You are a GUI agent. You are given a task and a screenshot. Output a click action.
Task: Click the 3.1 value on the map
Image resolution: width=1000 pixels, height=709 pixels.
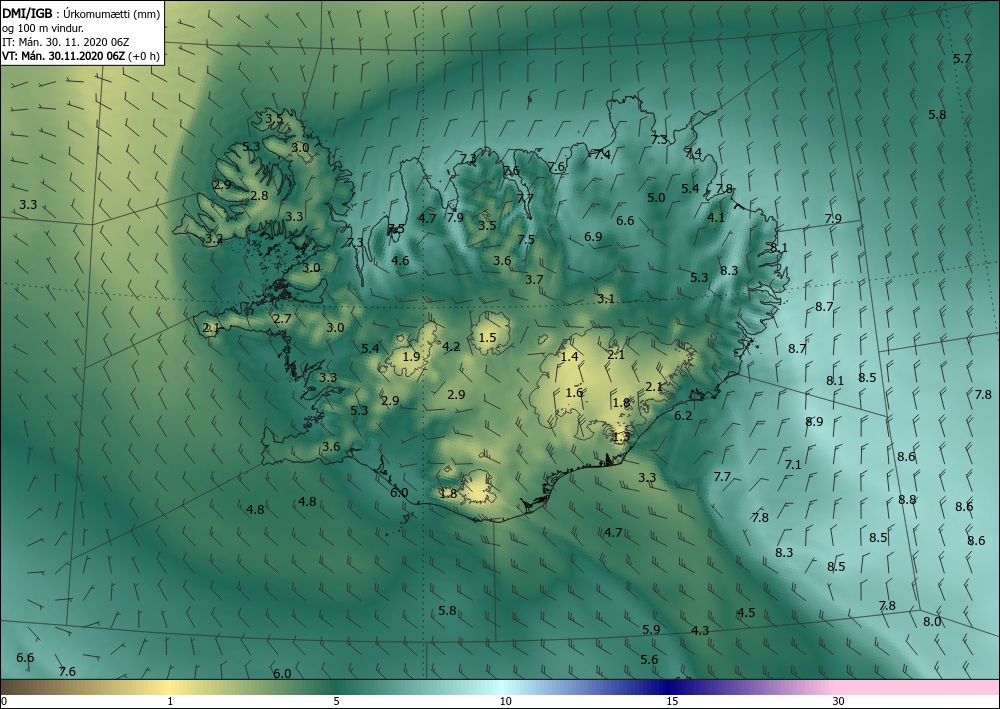click(x=606, y=298)
